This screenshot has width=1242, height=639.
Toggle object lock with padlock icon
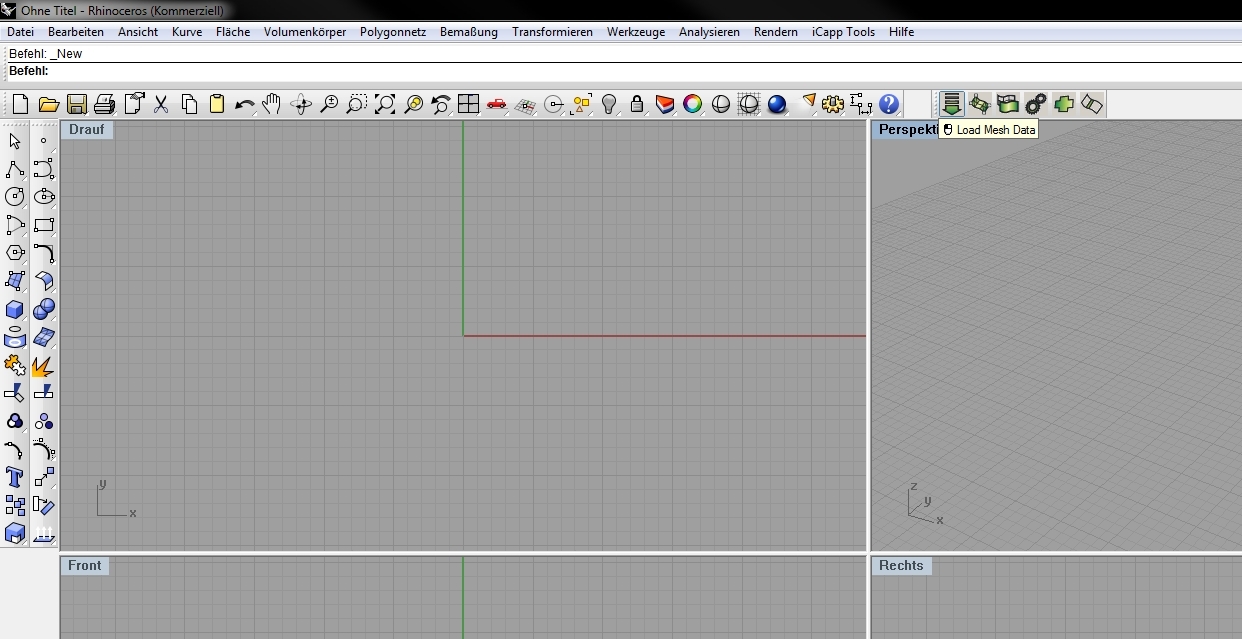pyautogui.click(x=636, y=104)
